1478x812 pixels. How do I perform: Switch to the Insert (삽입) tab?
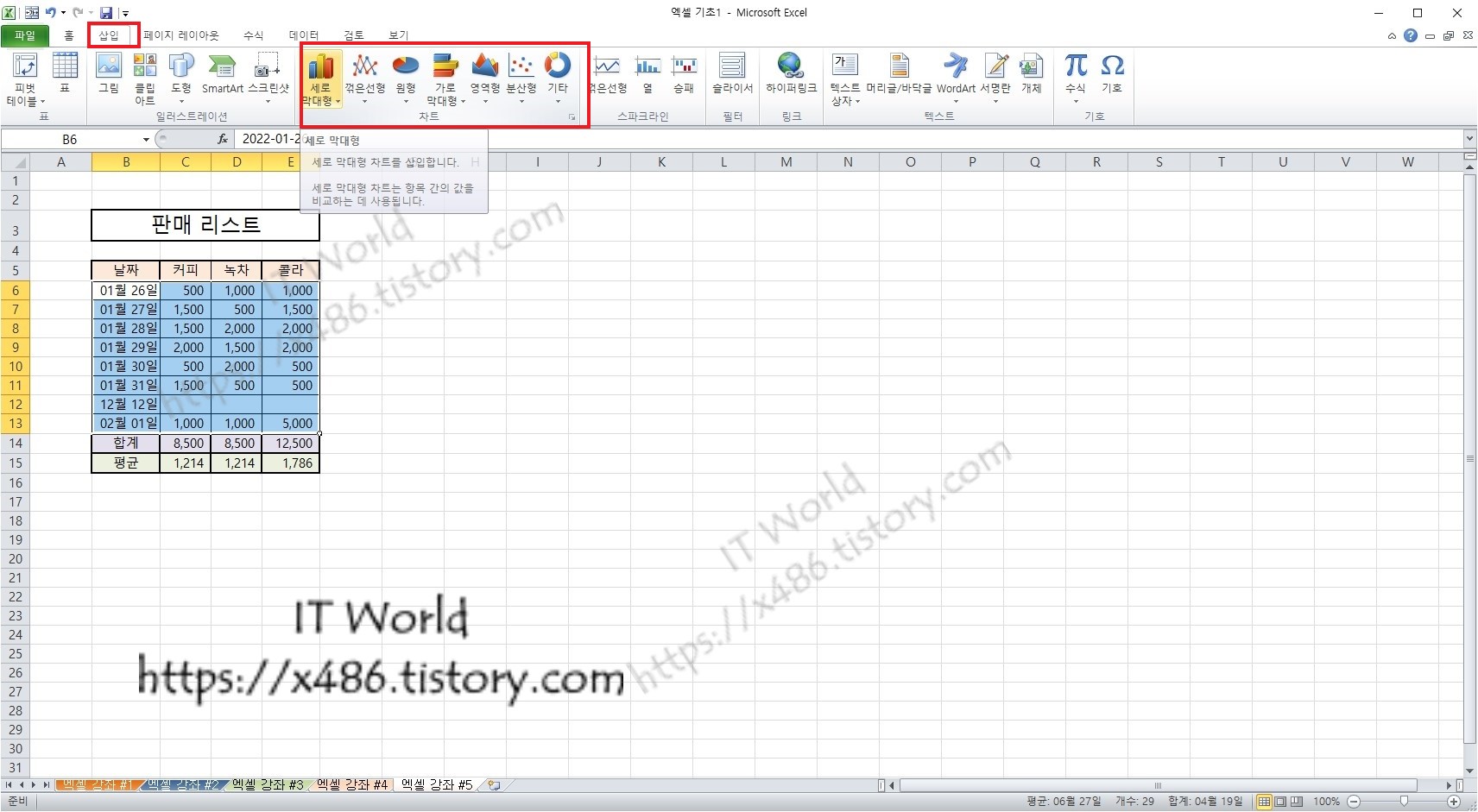pyautogui.click(x=109, y=35)
